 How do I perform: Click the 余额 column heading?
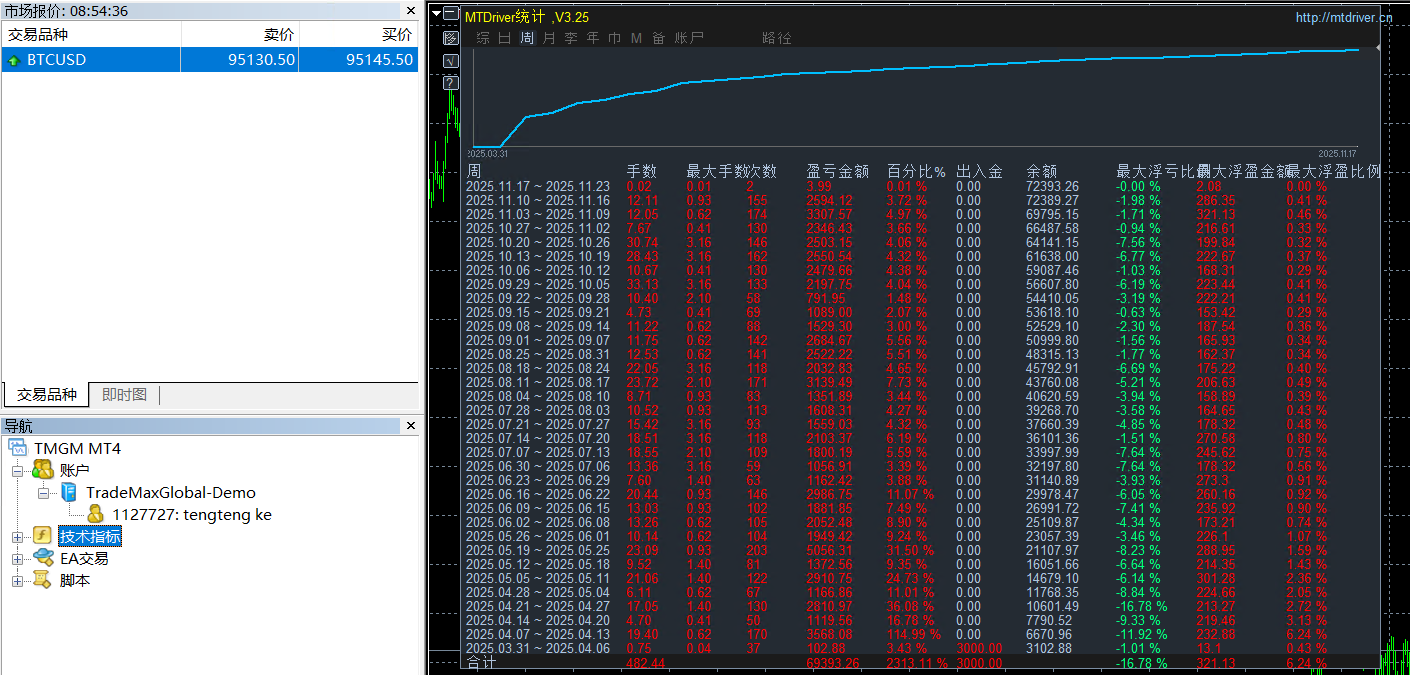coord(1041,171)
